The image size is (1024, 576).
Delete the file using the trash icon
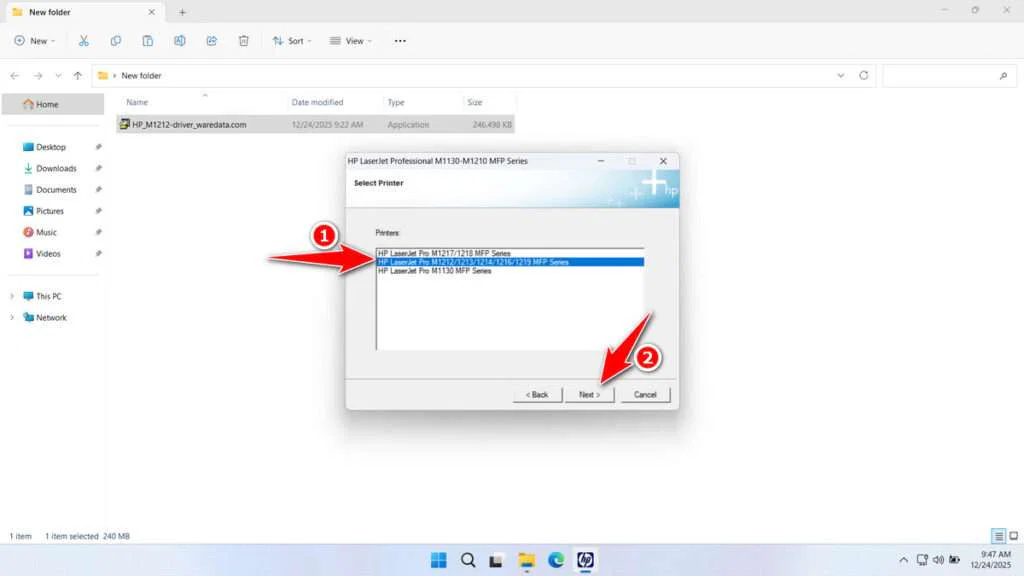tap(243, 41)
